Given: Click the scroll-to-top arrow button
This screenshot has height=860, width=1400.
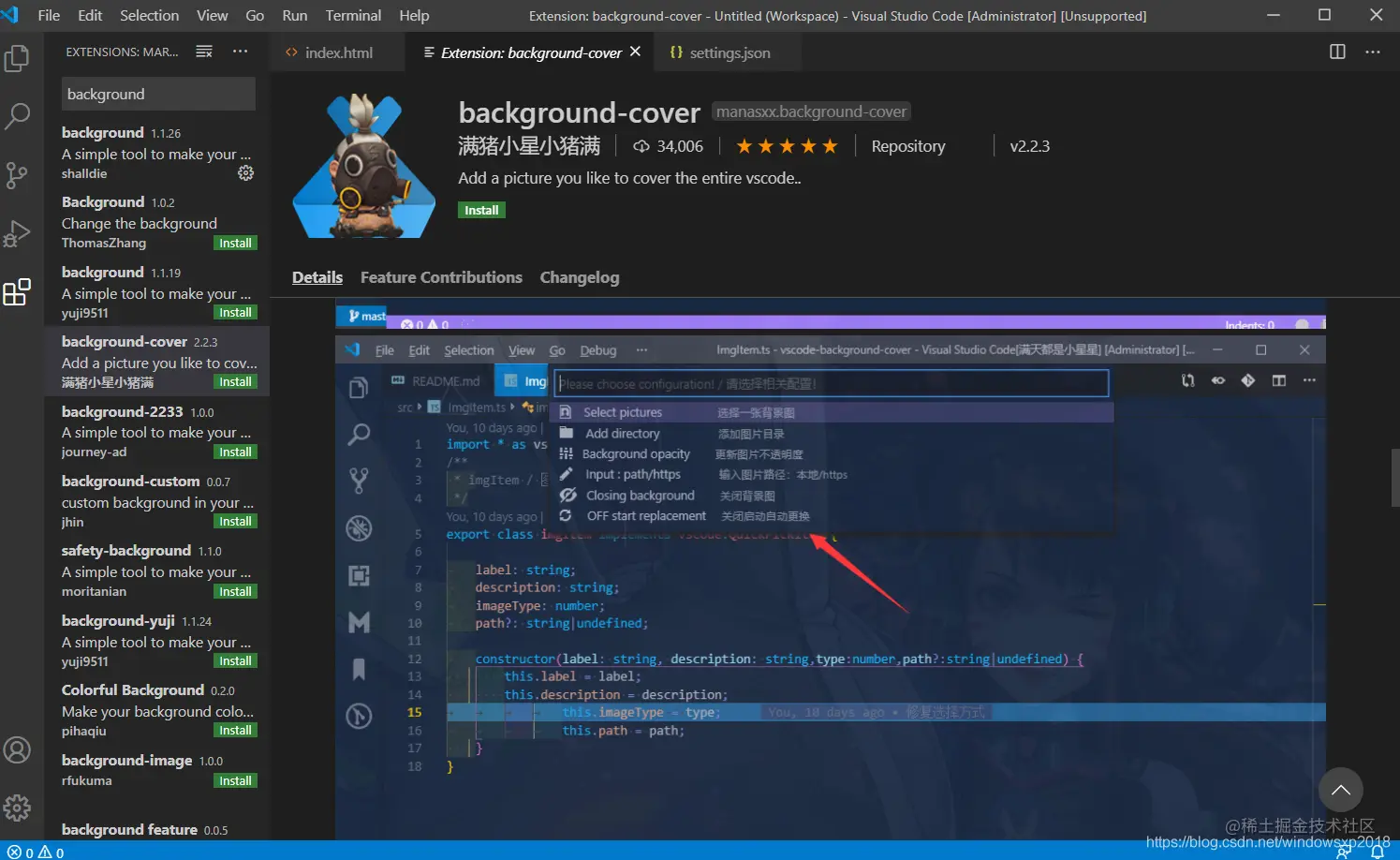Looking at the screenshot, I should 1340,790.
